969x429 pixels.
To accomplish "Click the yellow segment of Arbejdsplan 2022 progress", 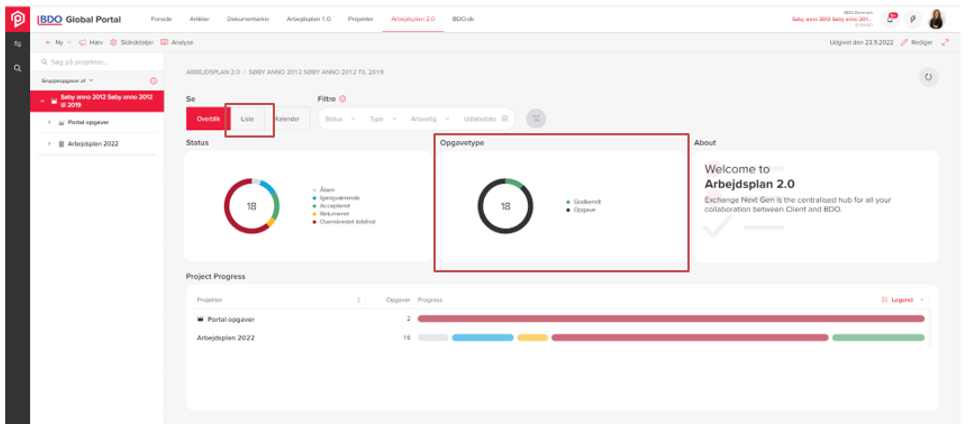I will click(533, 338).
